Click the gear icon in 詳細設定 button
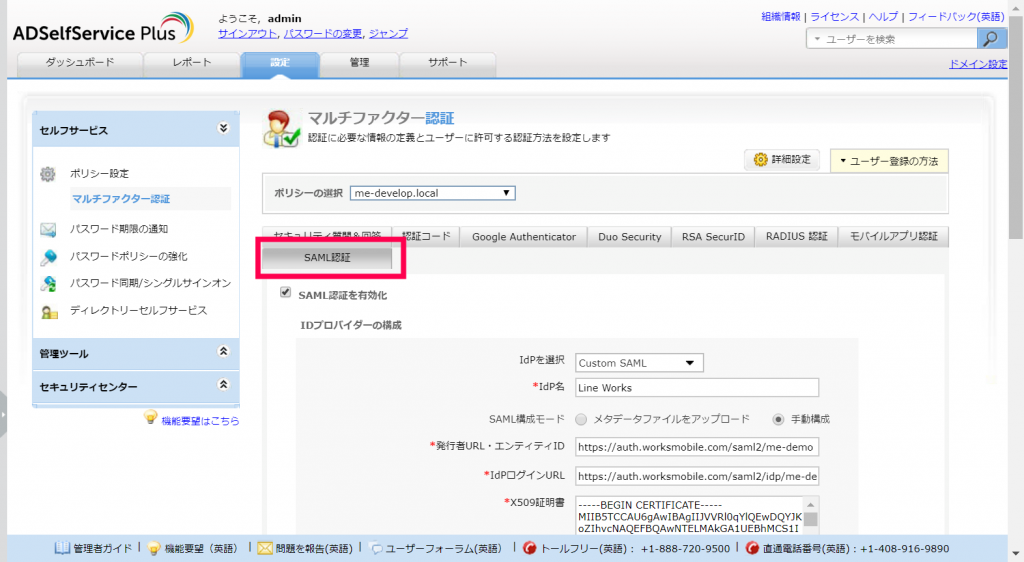 click(760, 159)
